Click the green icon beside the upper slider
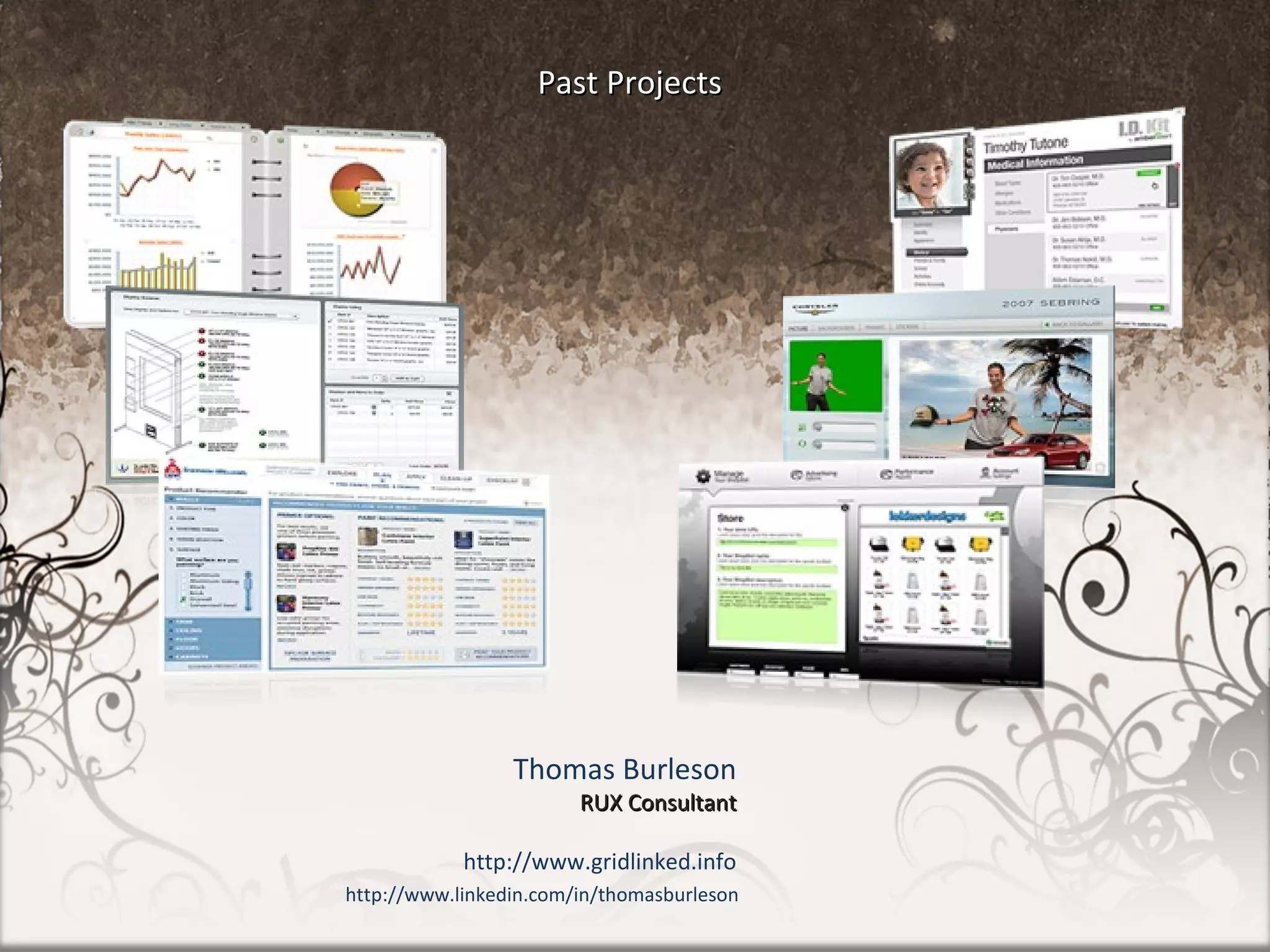1270x952 pixels. (802, 427)
